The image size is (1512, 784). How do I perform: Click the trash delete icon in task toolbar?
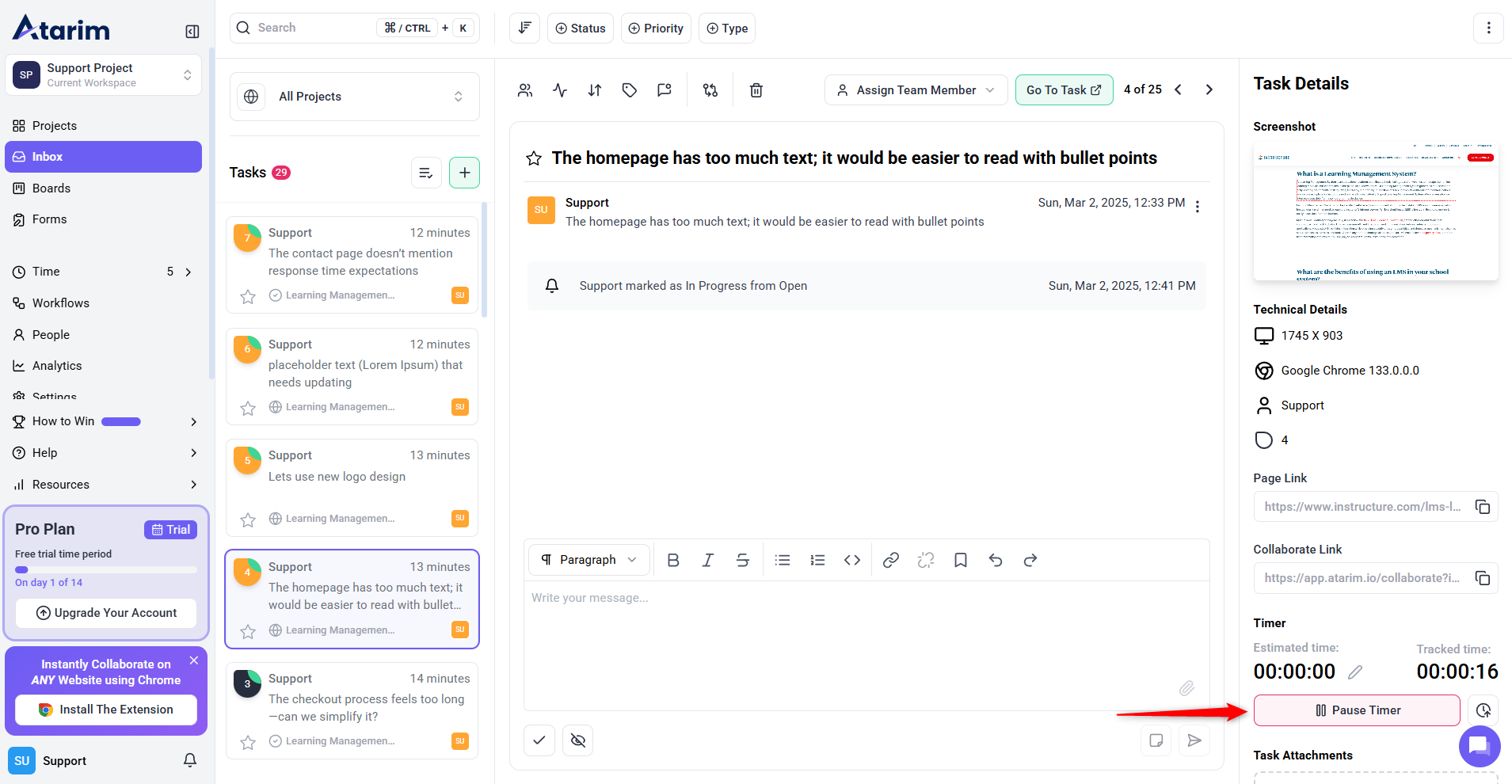756,90
